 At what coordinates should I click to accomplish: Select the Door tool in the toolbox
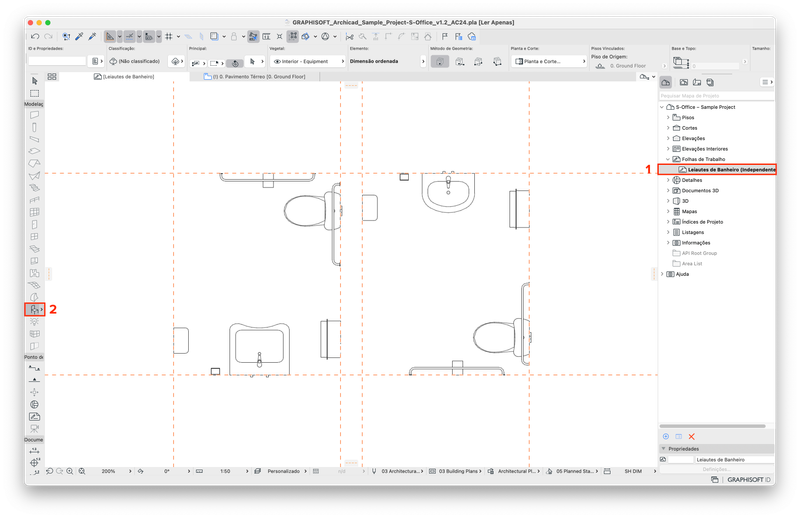tap(34, 224)
